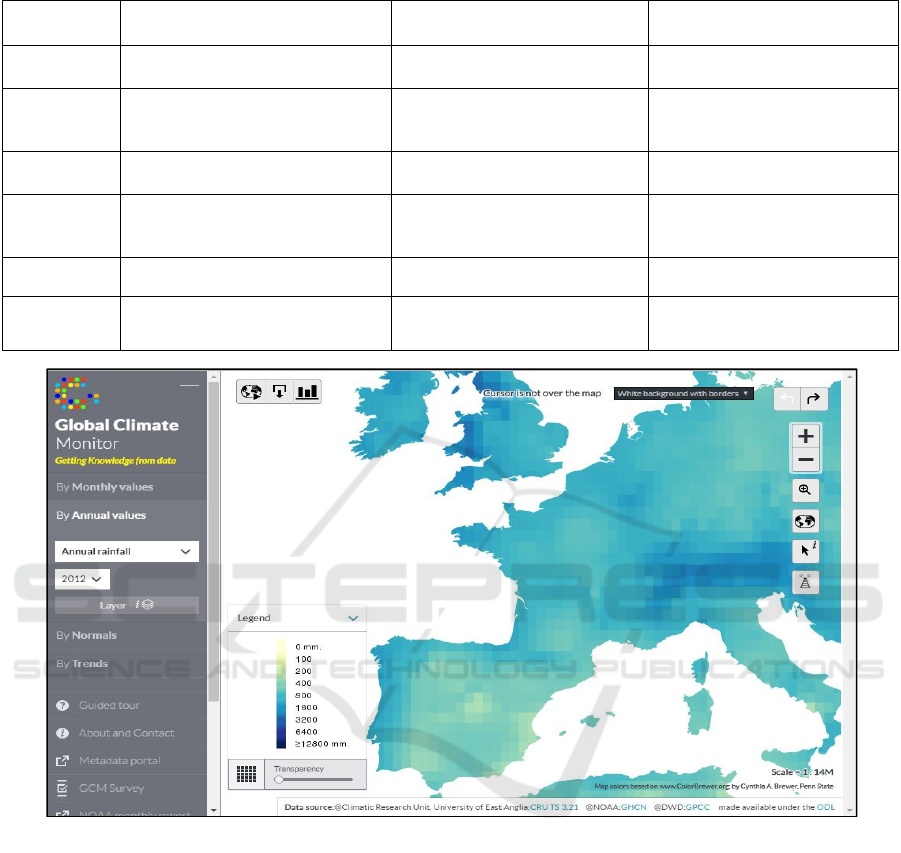Click the download icon in map toolbar
This screenshot has height=853, width=901.
tap(279, 392)
